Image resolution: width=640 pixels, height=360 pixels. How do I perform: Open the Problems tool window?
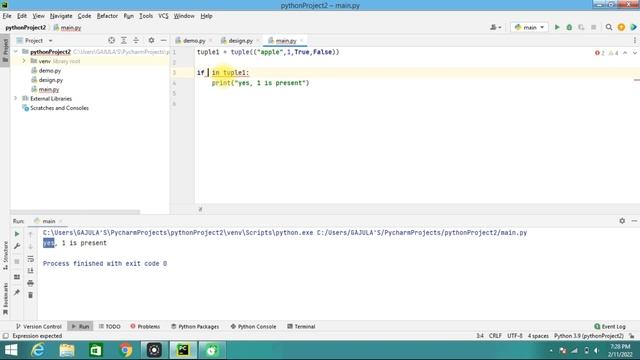(145, 327)
